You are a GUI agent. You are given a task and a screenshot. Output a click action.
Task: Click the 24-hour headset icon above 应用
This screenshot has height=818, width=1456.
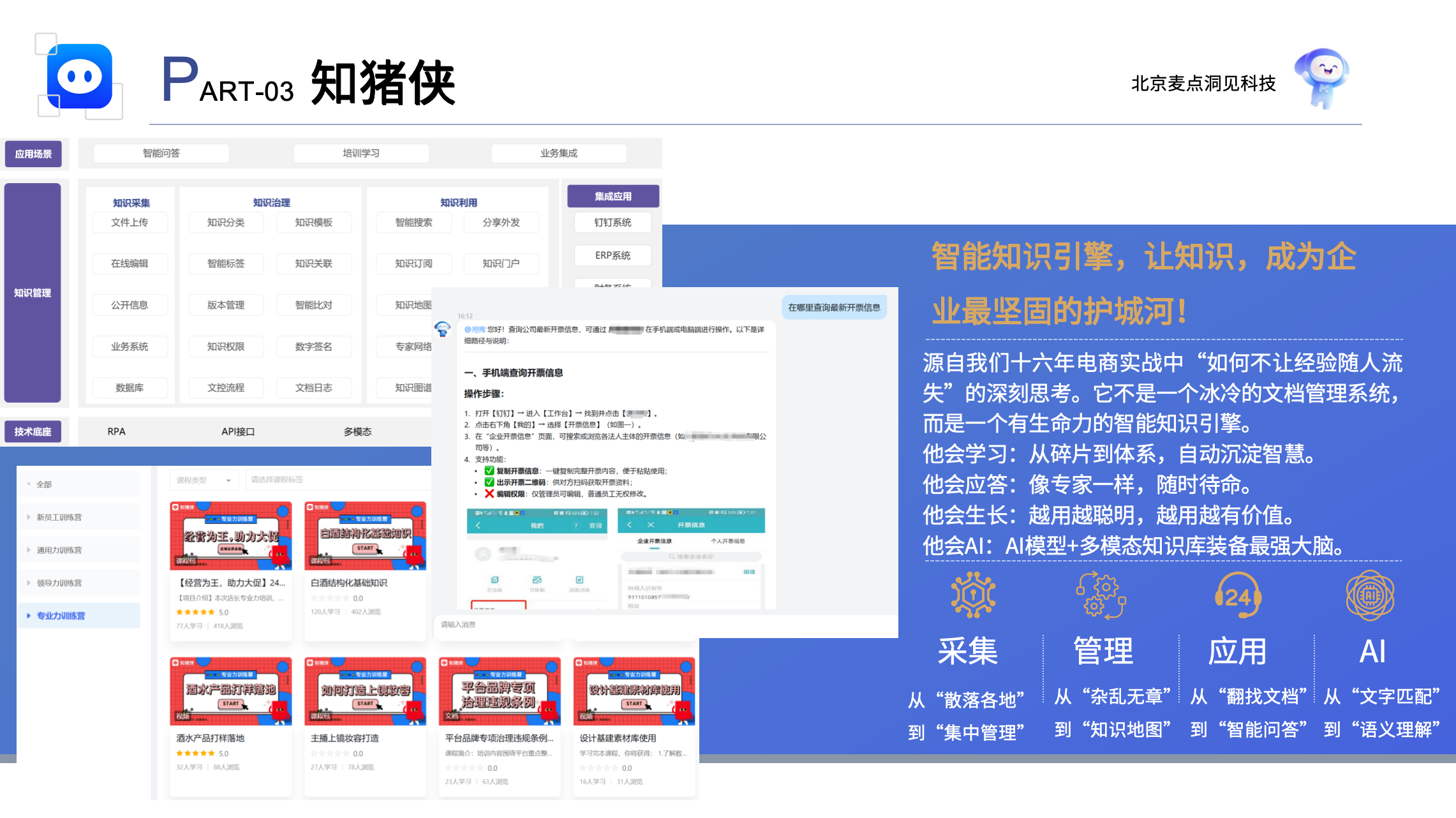click(1238, 595)
